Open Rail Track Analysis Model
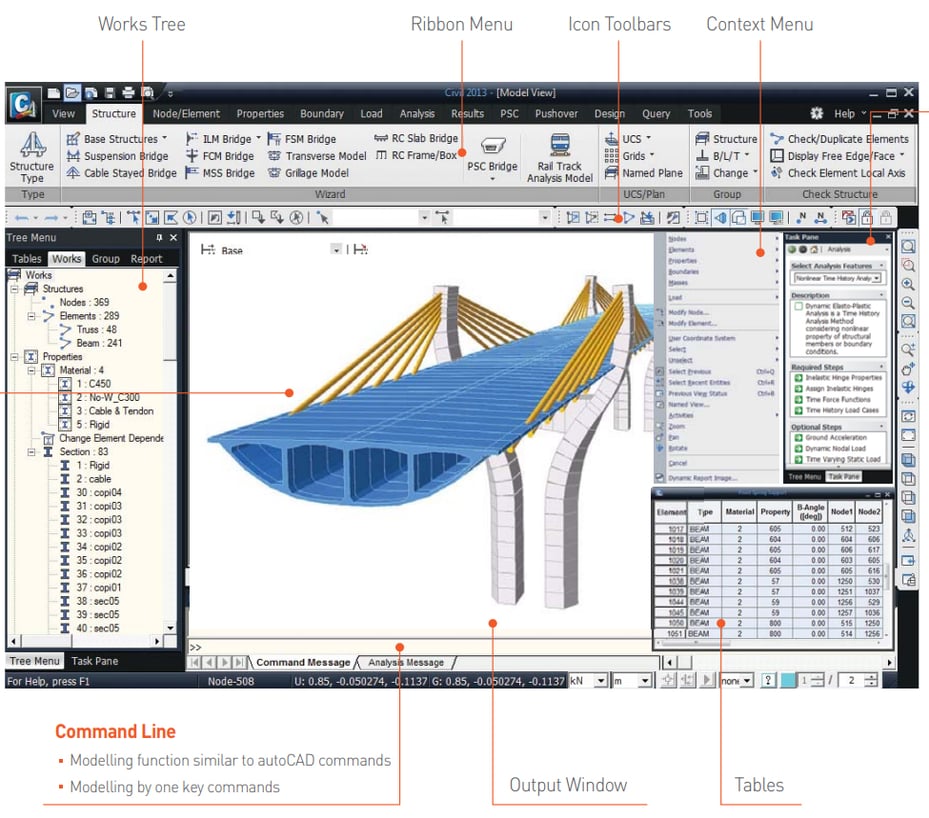Viewport: 929px width, 818px height. 560,158
